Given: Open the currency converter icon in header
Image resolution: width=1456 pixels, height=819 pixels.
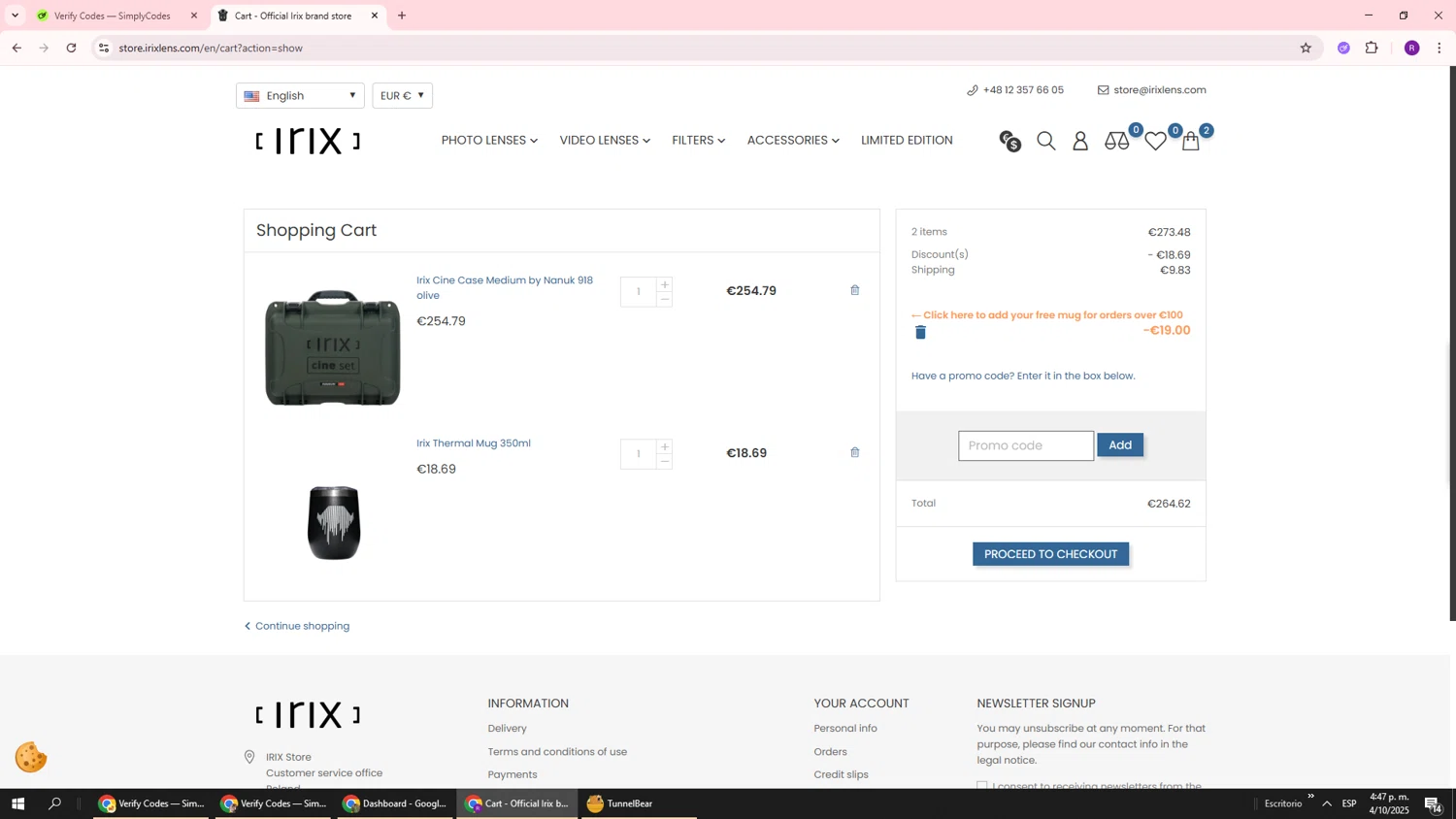Looking at the screenshot, I should [x=1010, y=142].
